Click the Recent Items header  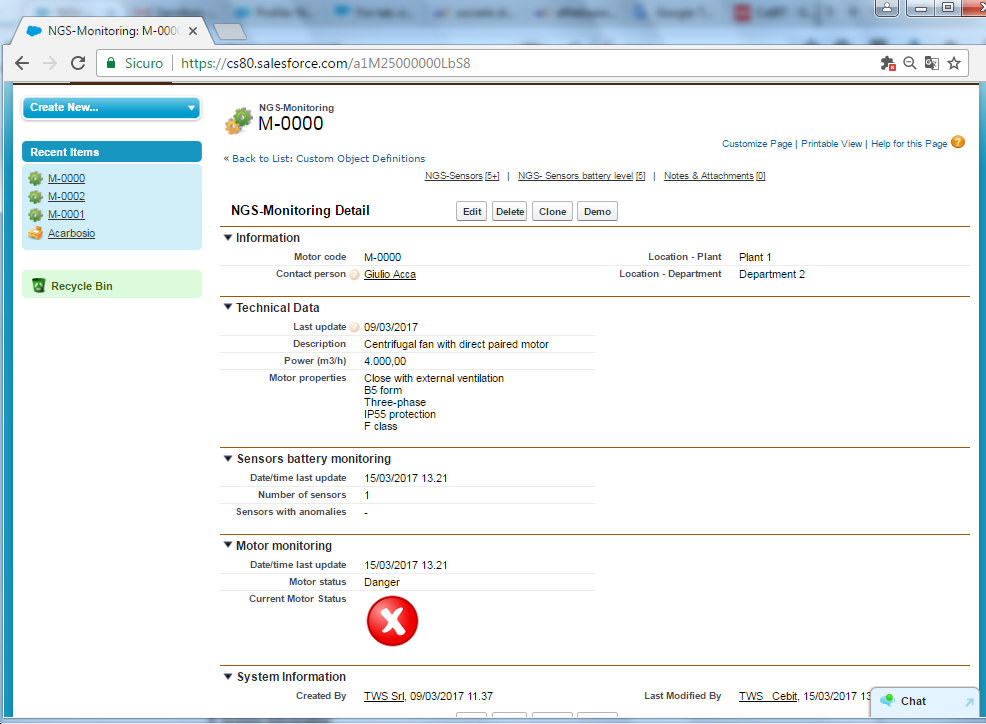[x=111, y=152]
